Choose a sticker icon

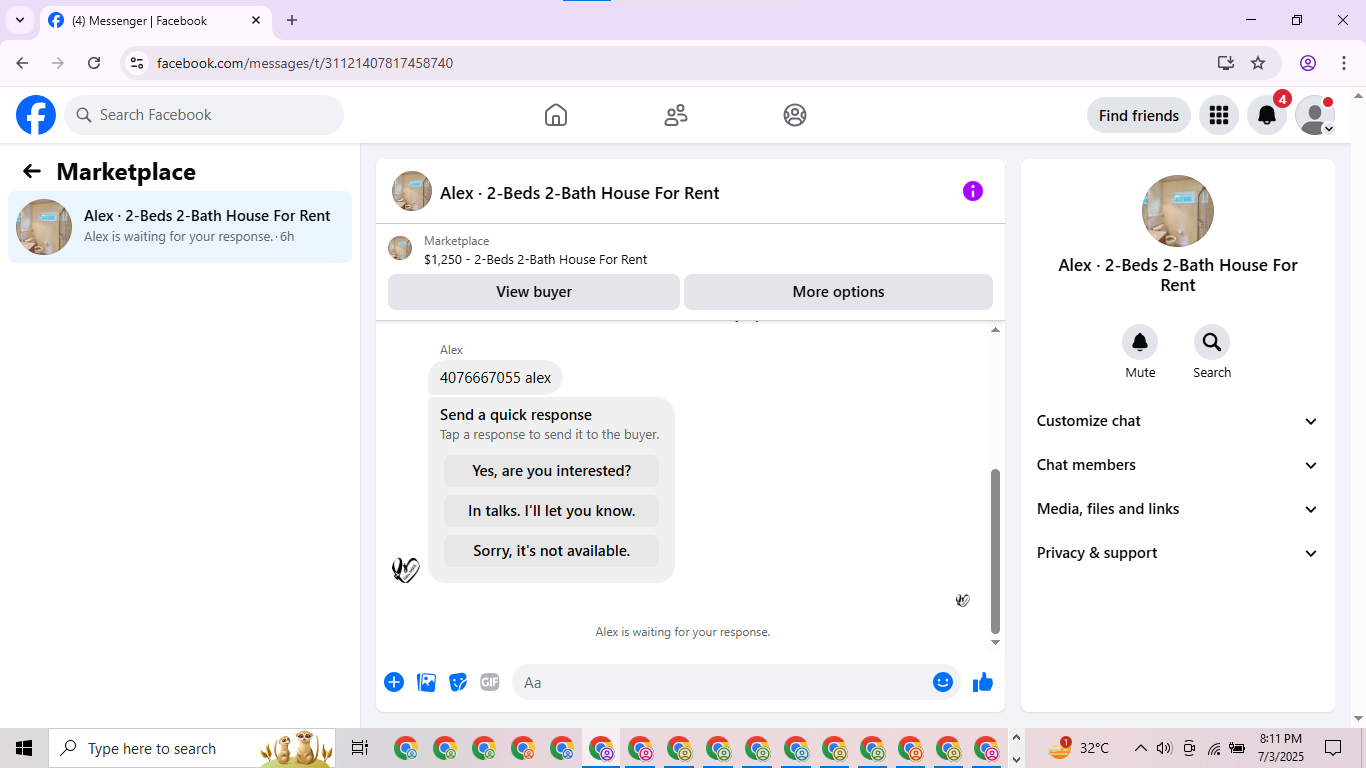pyautogui.click(x=458, y=682)
